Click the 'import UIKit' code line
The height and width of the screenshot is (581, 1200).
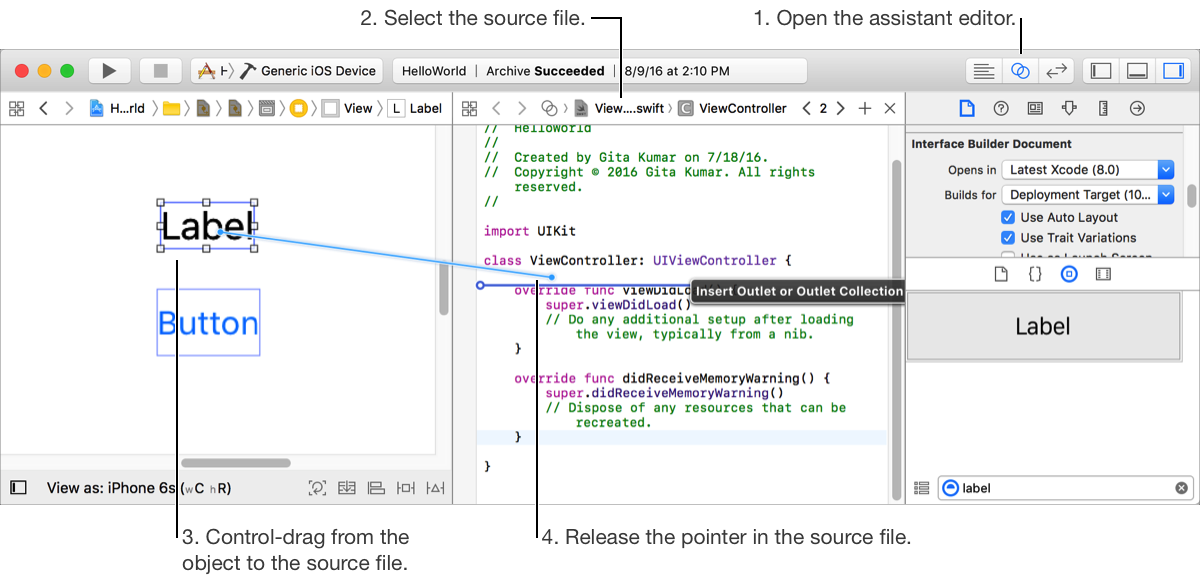click(x=530, y=231)
